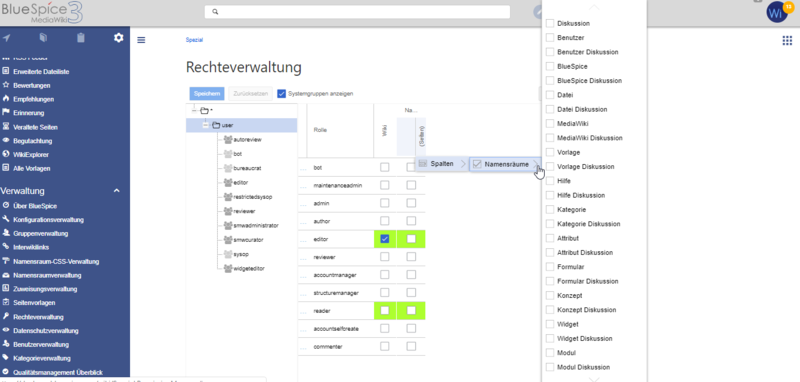Check the MediaWiki namespace checkbox

point(550,123)
